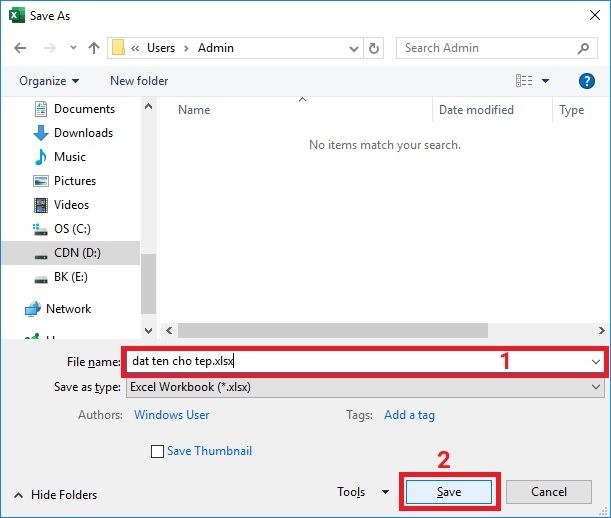Open Music in the sidebar
Image resolution: width=611 pixels, height=518 pixels.
pos(70,157)
